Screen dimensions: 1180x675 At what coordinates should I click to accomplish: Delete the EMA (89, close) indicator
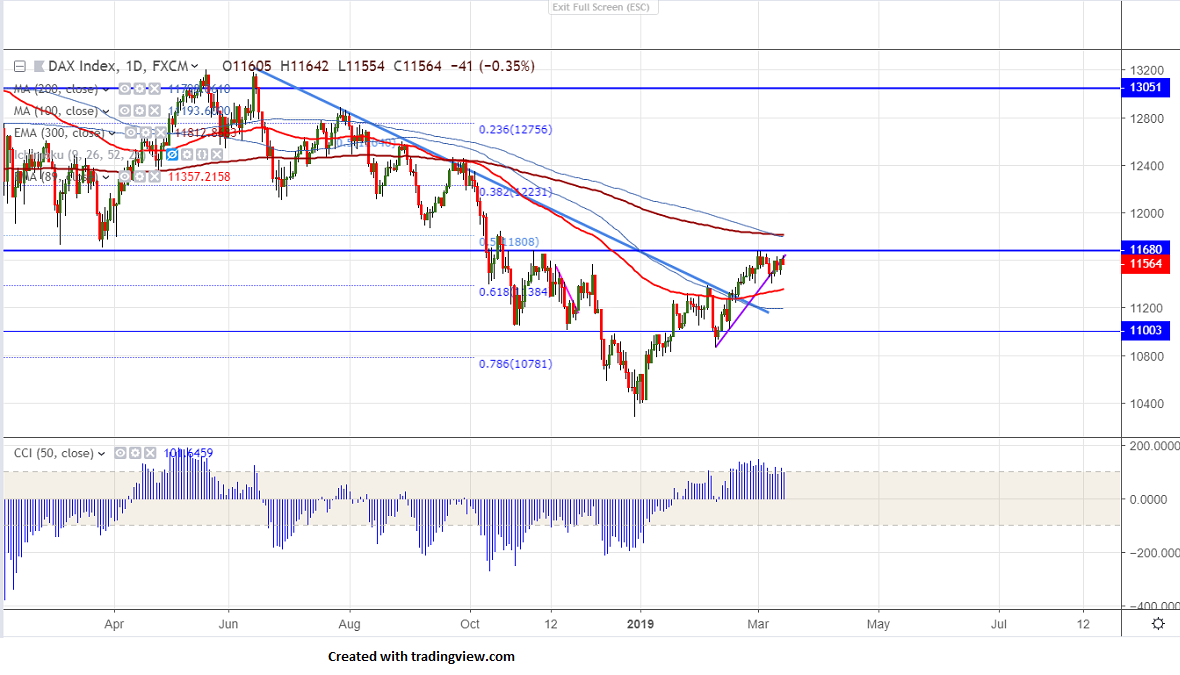[154, 177]
